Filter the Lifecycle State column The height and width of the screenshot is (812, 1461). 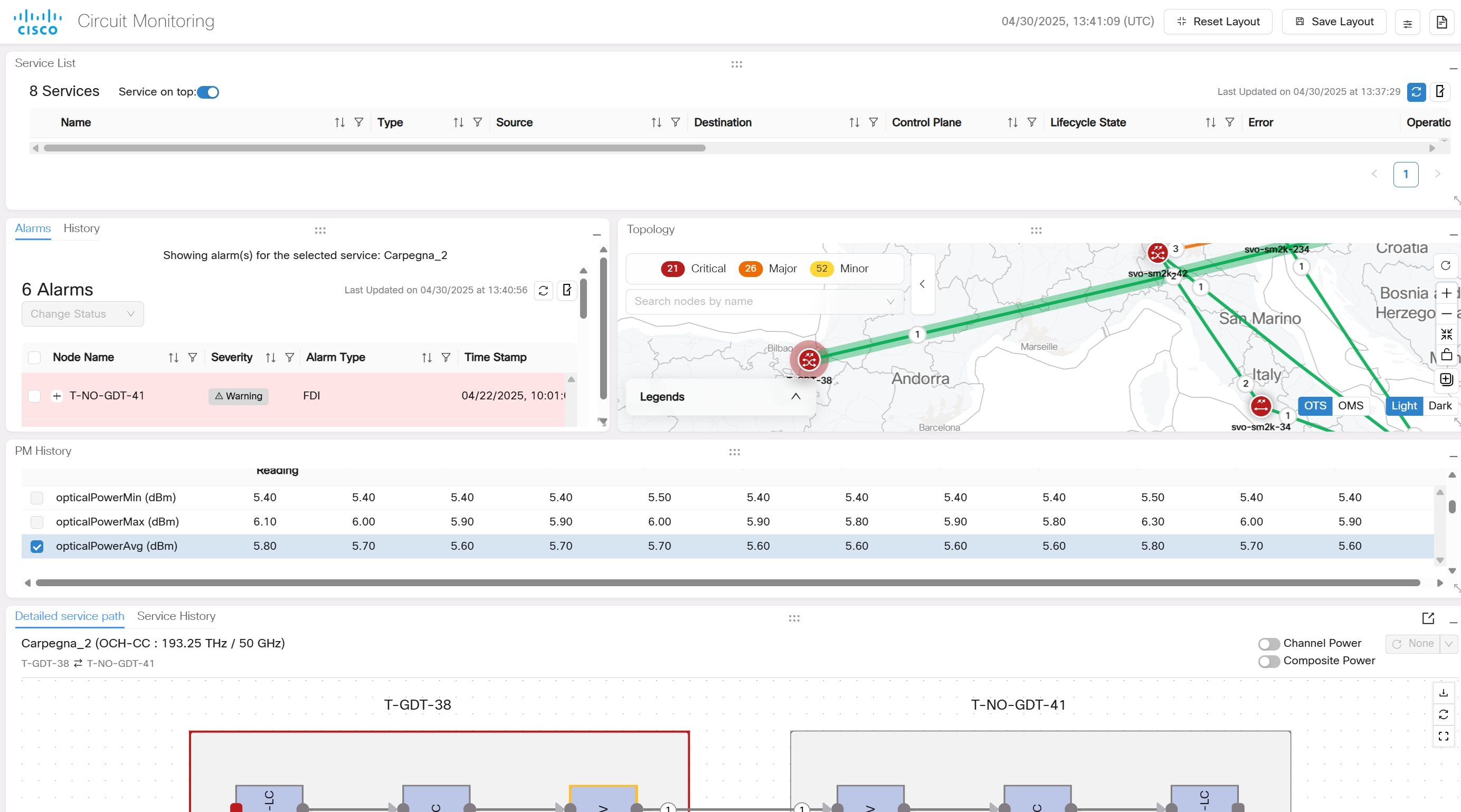(x=1230, y=122)
